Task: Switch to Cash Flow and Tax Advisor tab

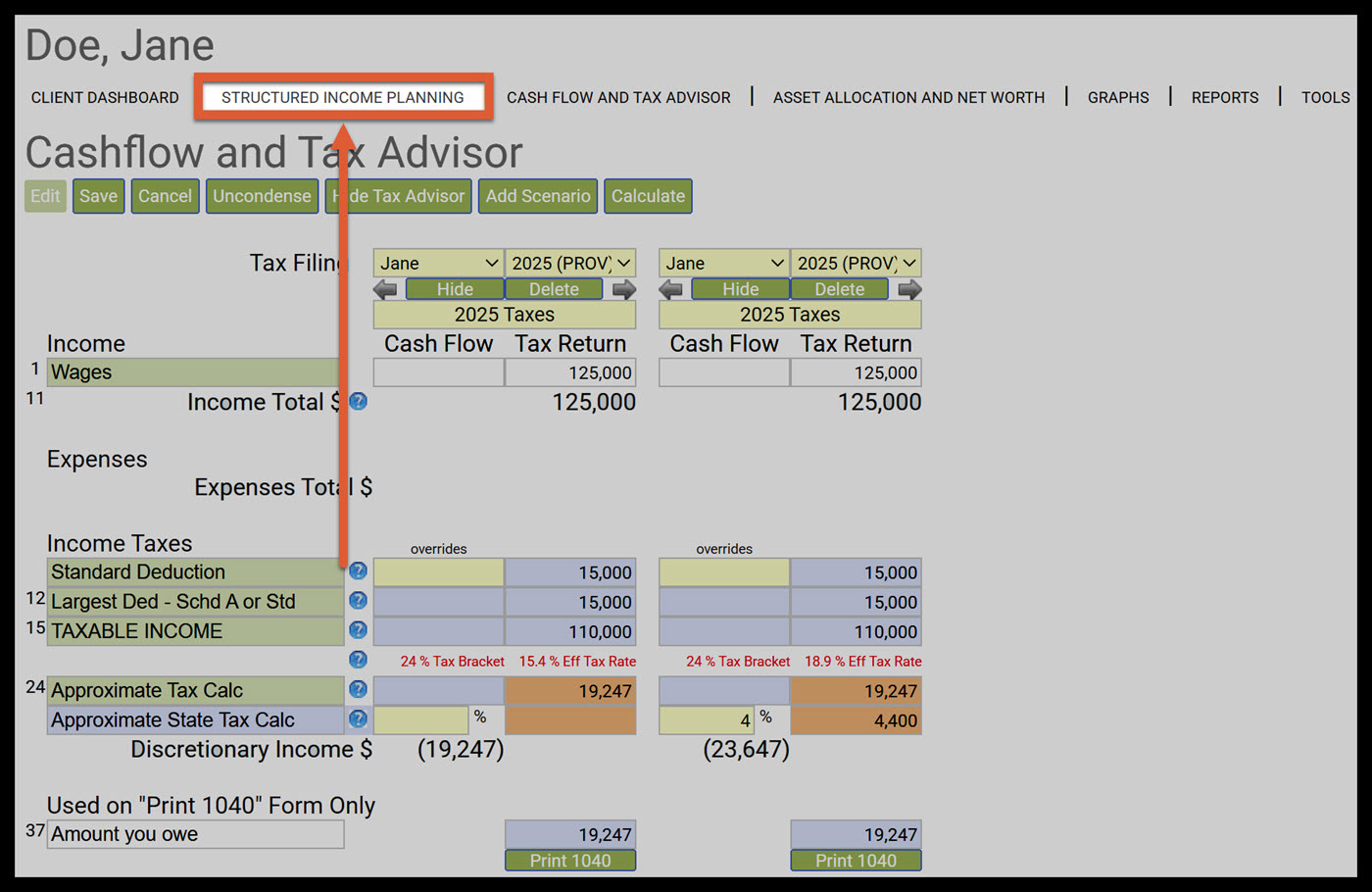Action: (x=618, y=97)
